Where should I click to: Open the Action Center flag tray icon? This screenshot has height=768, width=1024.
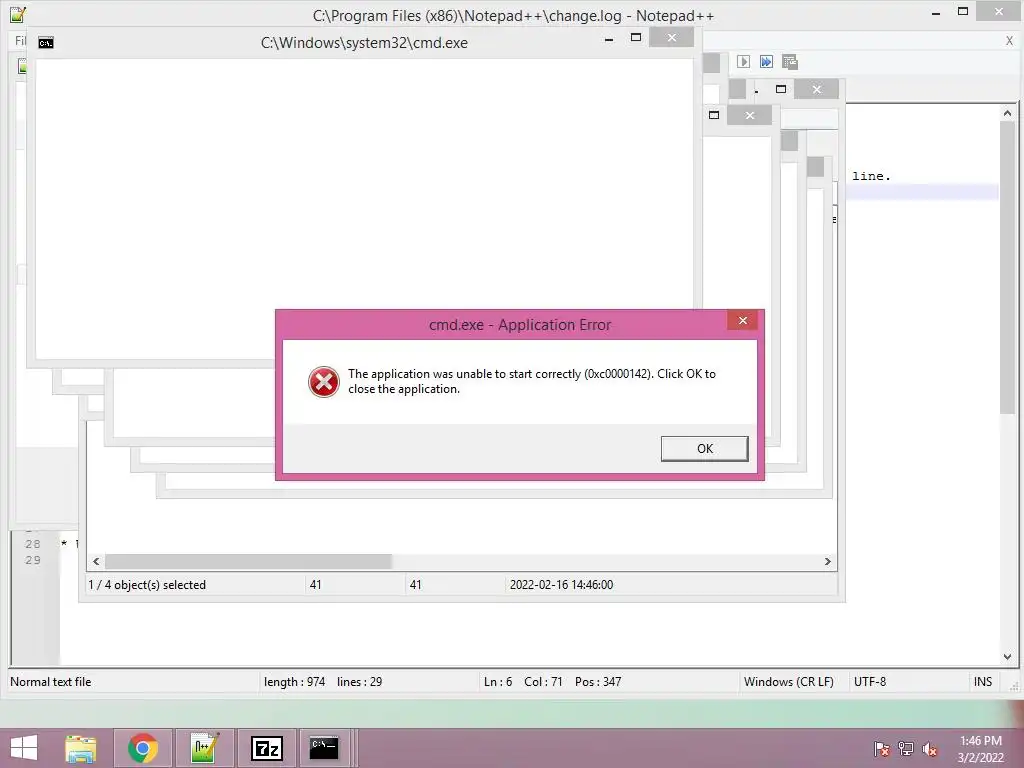tap(882, 749)
